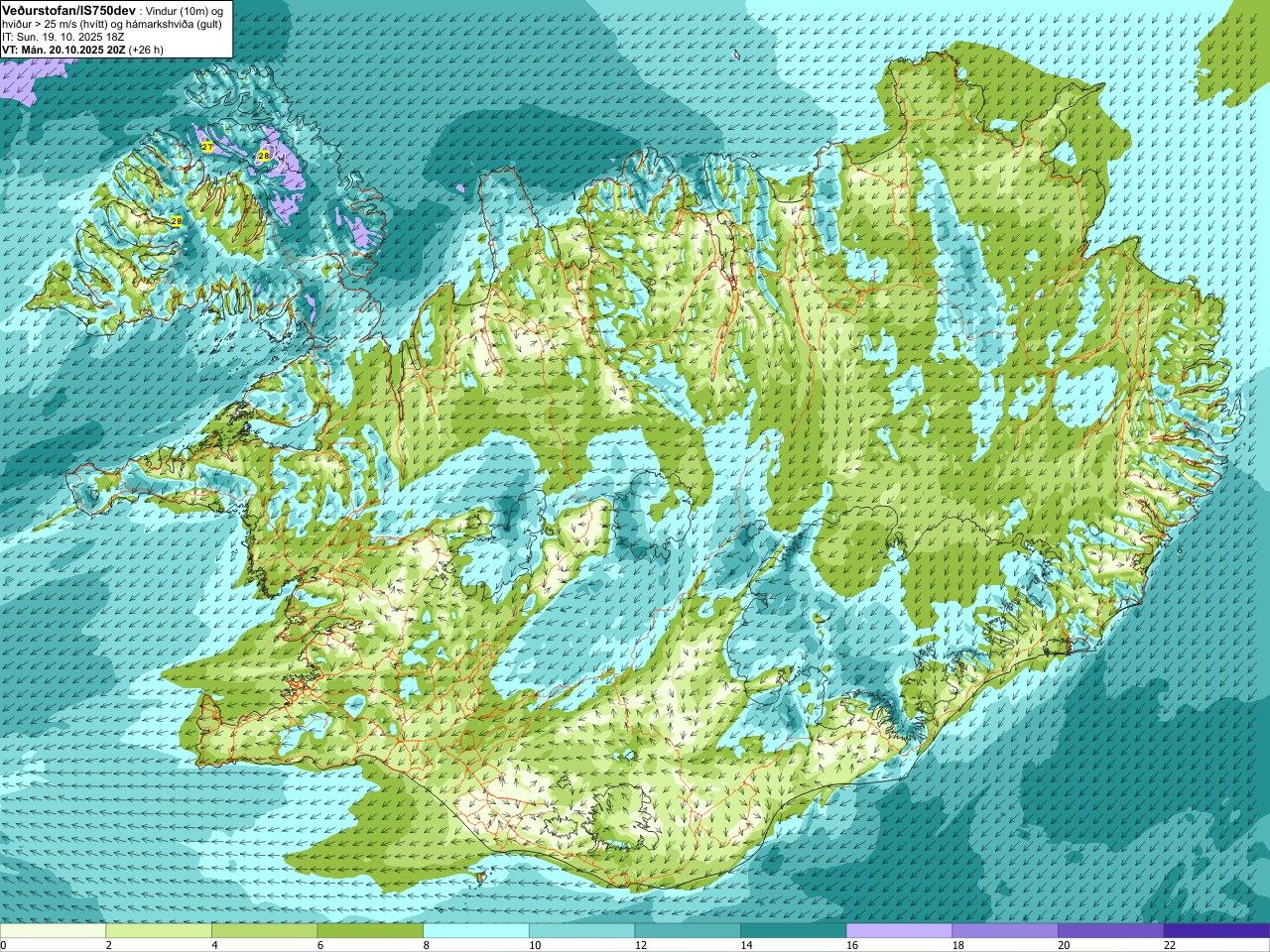The height and width of the screenshot is (952, 1270).
Task: Select the pale cyan 8–10 m/s legend swatch
Action: point(476,931)
